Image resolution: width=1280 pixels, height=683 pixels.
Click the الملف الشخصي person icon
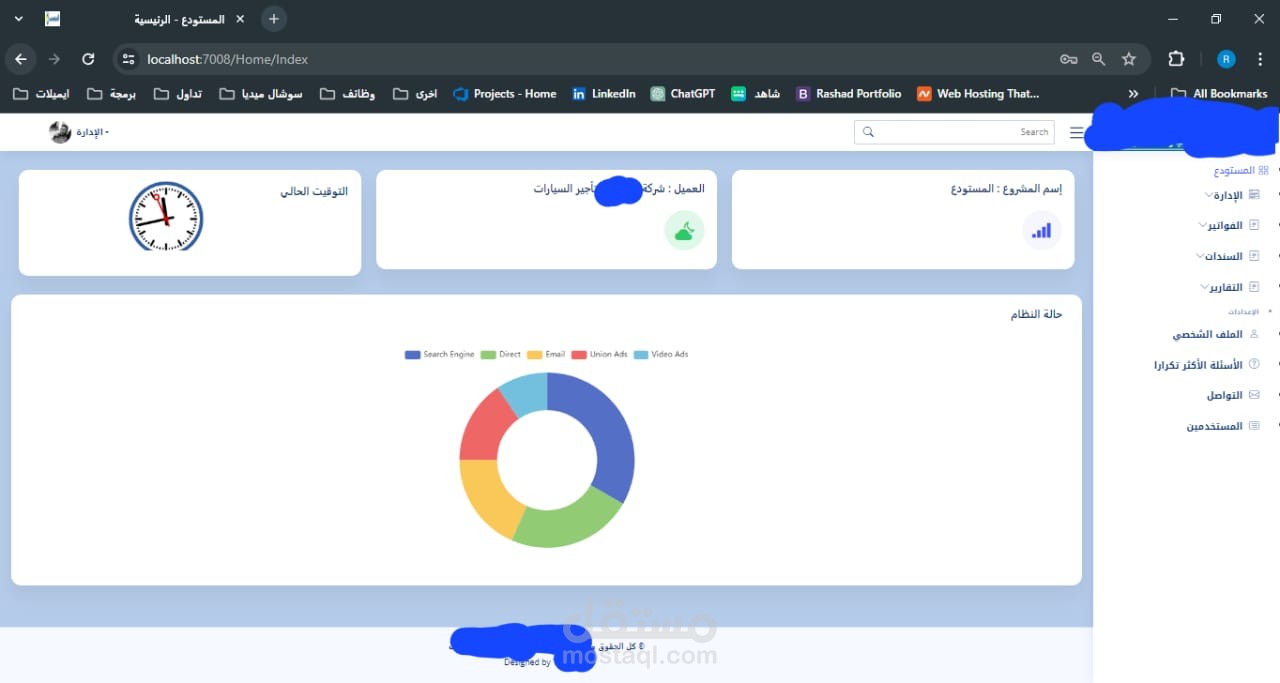1255,334
